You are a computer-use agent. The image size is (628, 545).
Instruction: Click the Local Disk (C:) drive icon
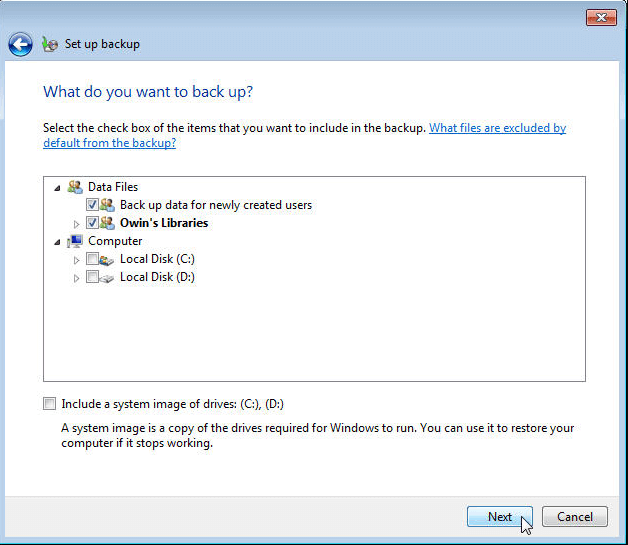coord(107,260)
